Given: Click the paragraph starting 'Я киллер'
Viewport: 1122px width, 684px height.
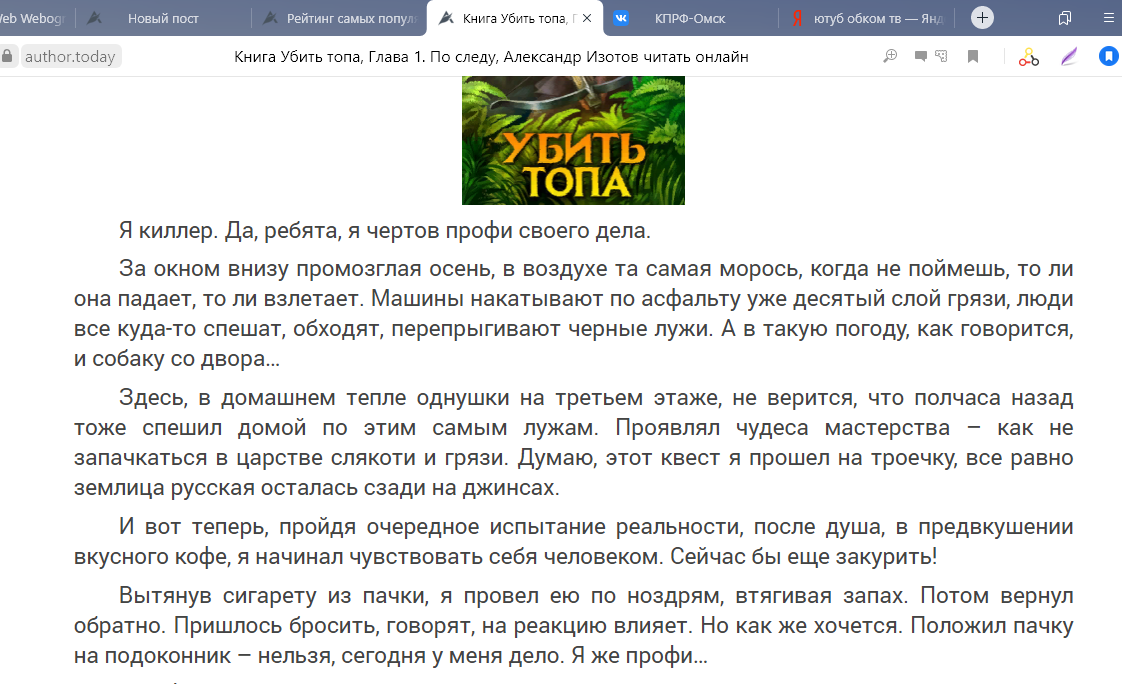Looking at the screenshot, I should (x=384, y=231).
